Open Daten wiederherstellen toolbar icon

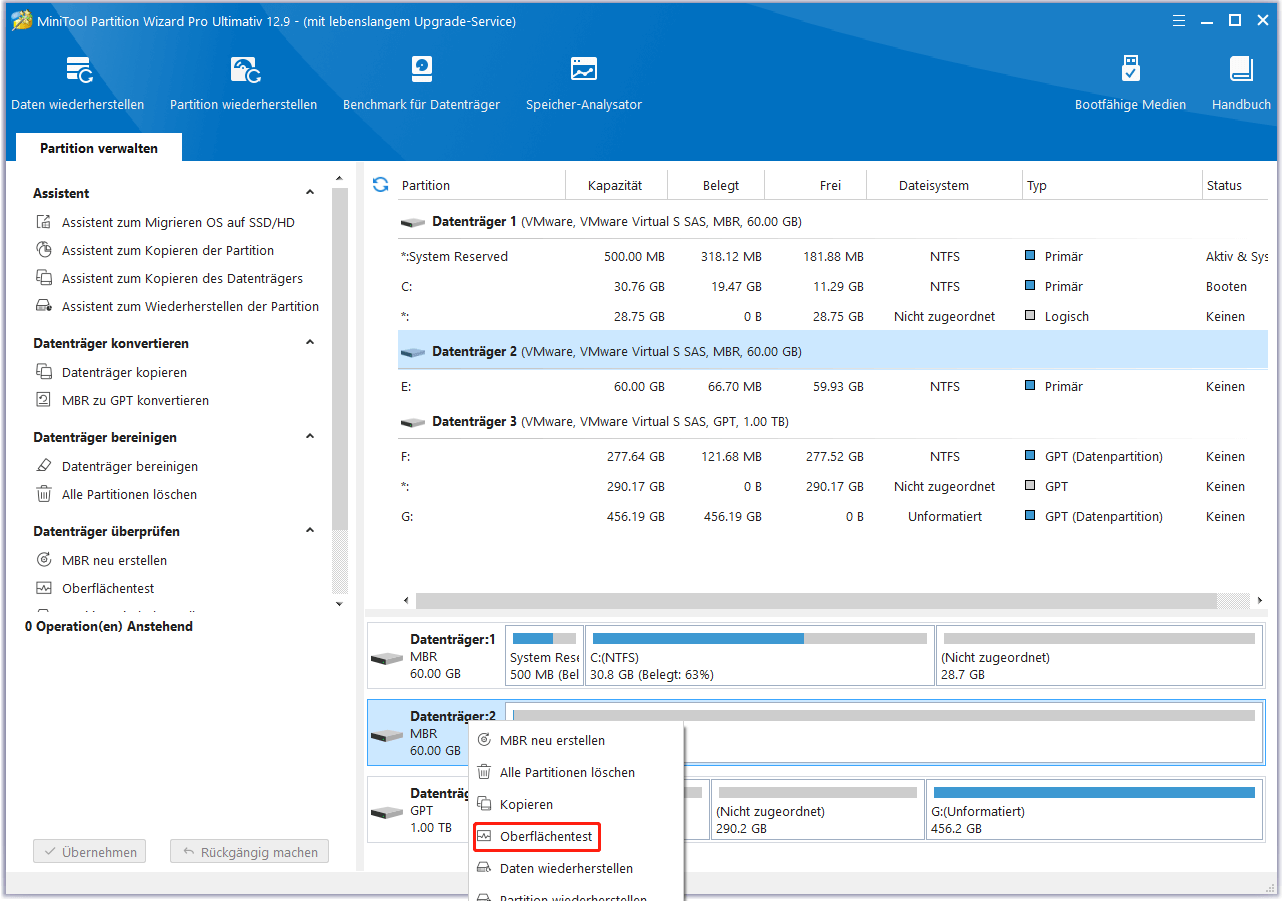[x=78, y=84]
